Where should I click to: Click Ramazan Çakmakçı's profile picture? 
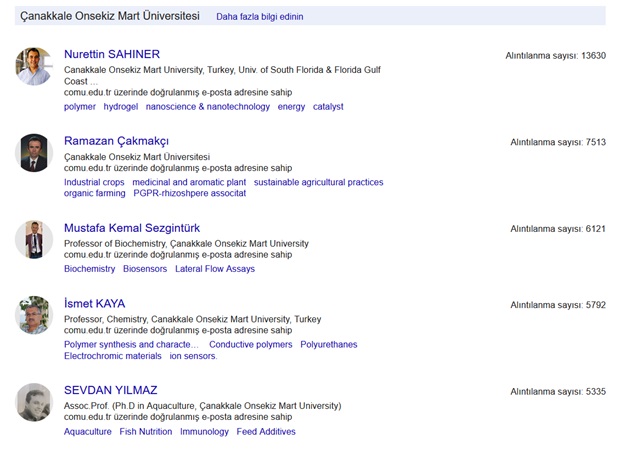pos(34,153)
